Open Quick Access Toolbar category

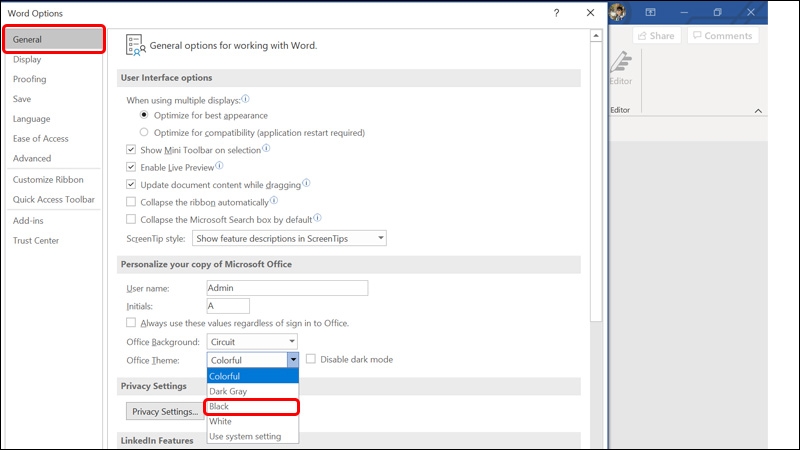coord(54,199)
